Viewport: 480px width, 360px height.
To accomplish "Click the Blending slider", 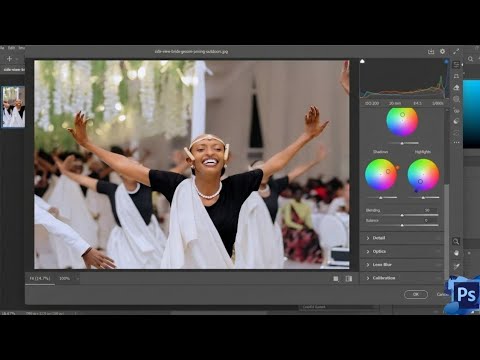I will (402, 215).
